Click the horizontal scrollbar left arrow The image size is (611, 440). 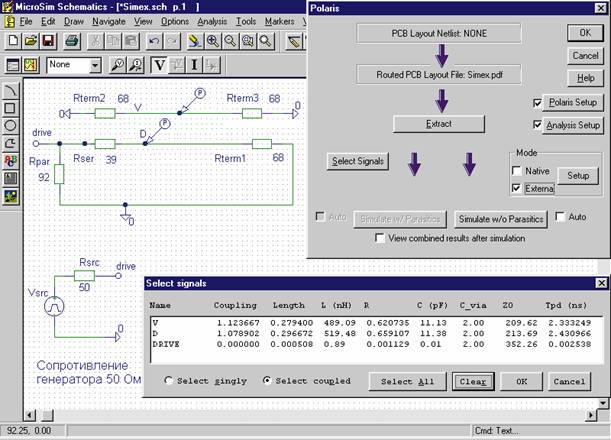tap(30, 415)
